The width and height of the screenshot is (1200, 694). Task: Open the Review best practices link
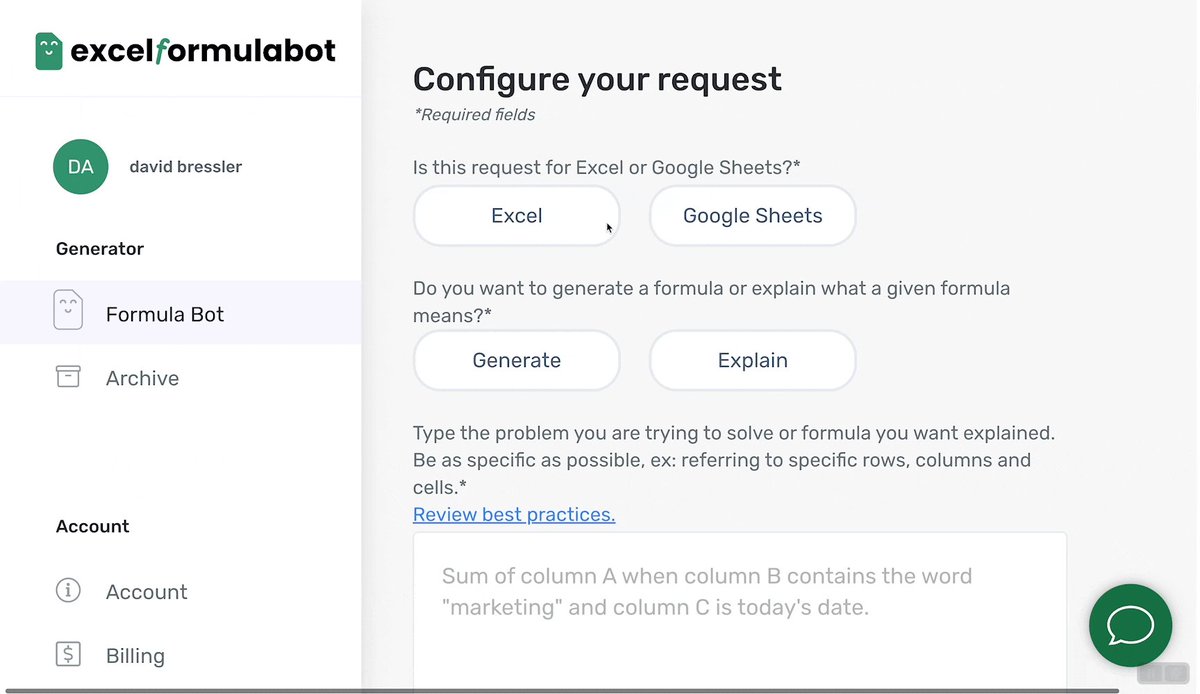click(514, 515)
